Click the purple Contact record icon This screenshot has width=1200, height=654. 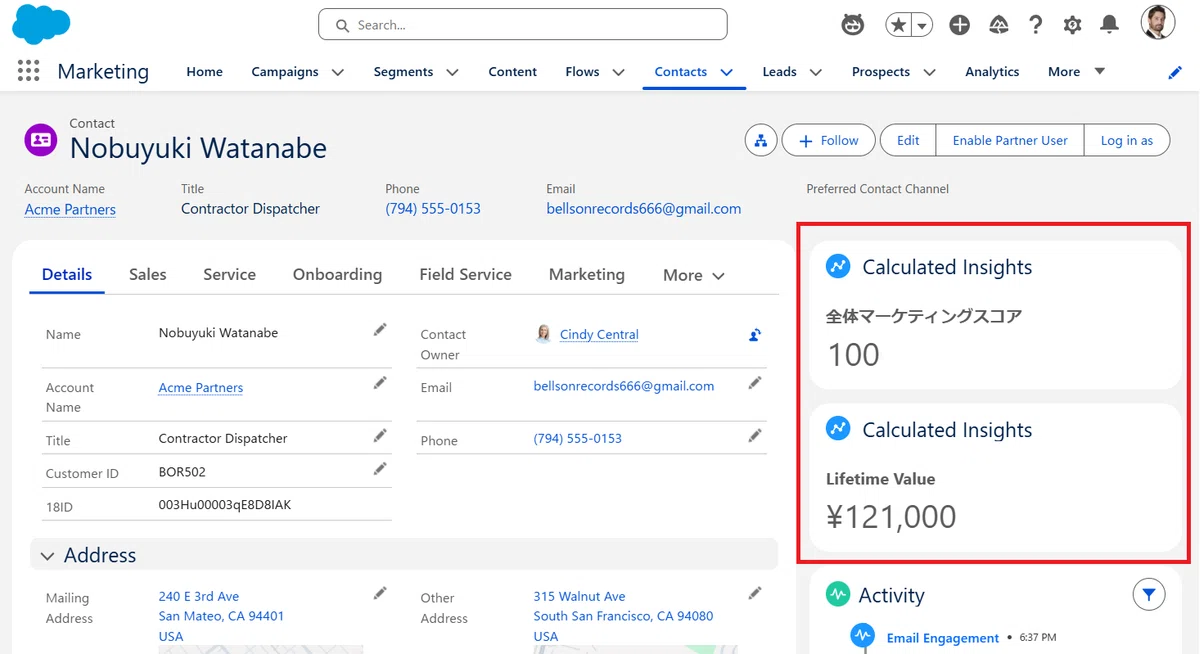(41, 140)
